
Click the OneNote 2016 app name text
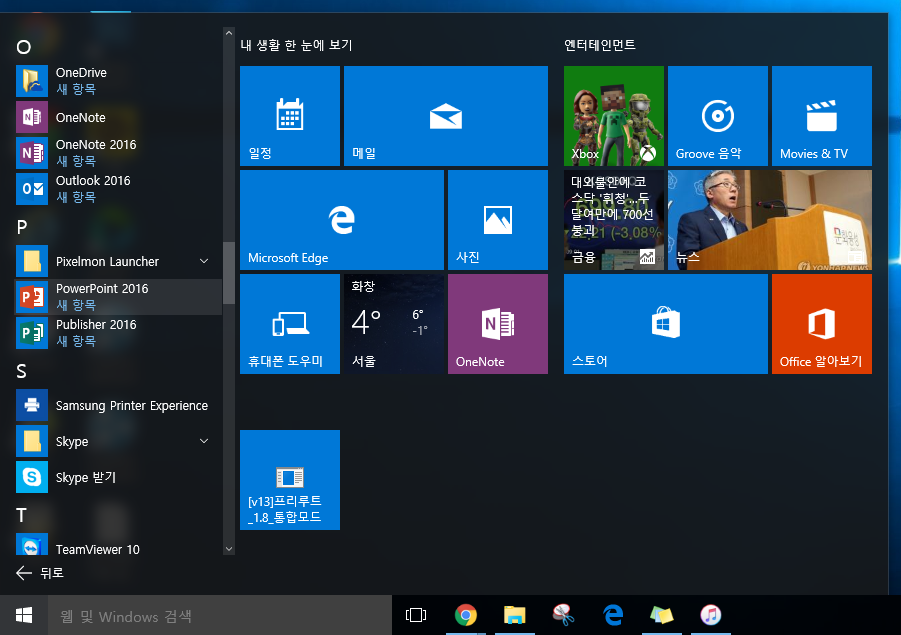point(96,145)
